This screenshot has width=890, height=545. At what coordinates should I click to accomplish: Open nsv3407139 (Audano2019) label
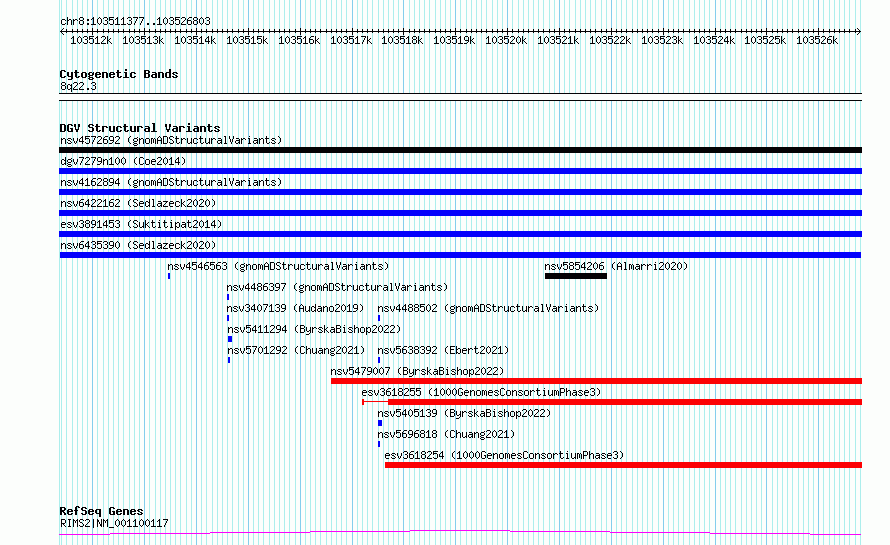click(295, 308)
